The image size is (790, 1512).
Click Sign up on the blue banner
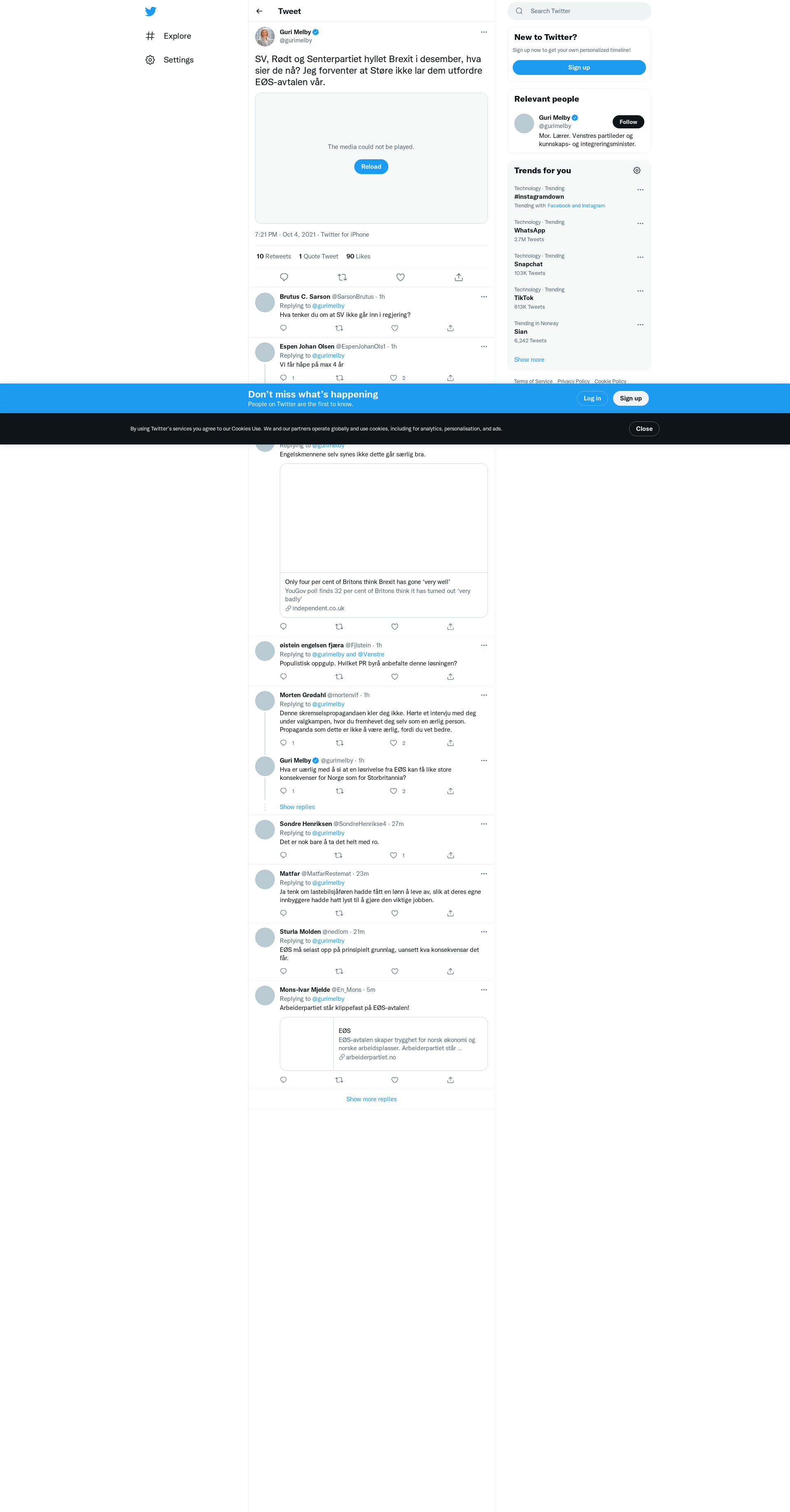pos(631,398)
